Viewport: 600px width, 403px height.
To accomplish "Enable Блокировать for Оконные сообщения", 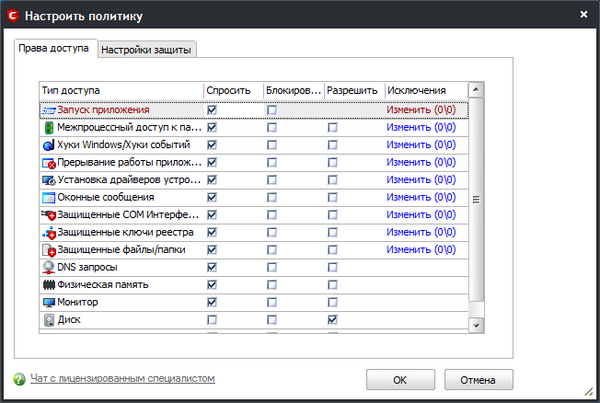I will click(x=272, y=197).
